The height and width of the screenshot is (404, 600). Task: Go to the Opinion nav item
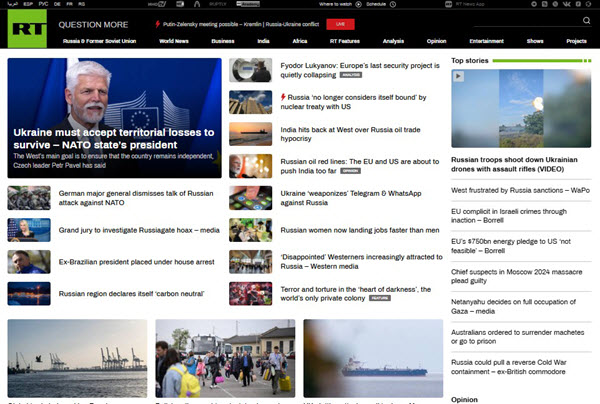[437, 41]
